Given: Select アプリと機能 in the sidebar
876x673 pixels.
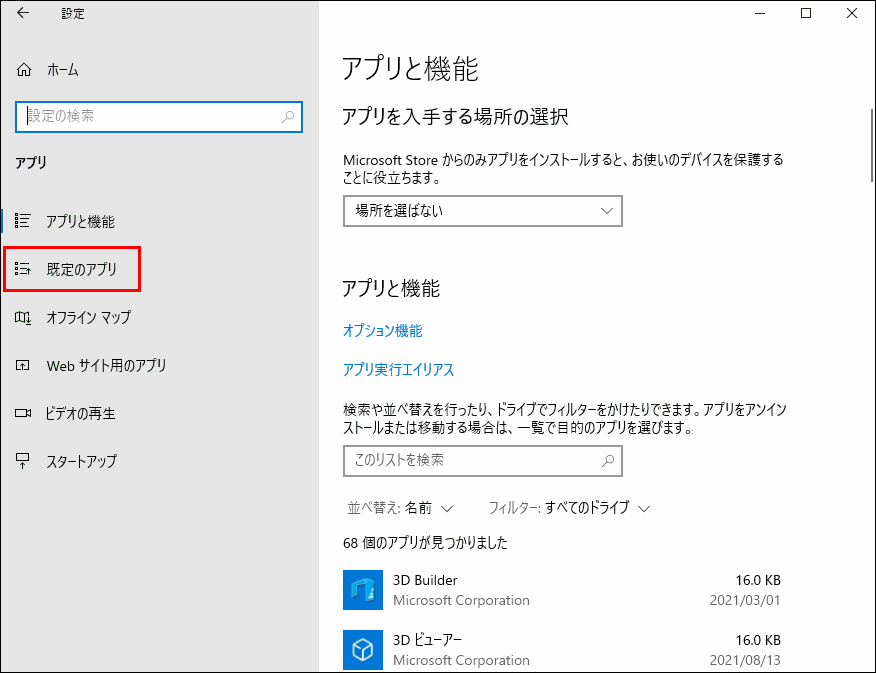Looking at the screenshot, I should (80, 222).
